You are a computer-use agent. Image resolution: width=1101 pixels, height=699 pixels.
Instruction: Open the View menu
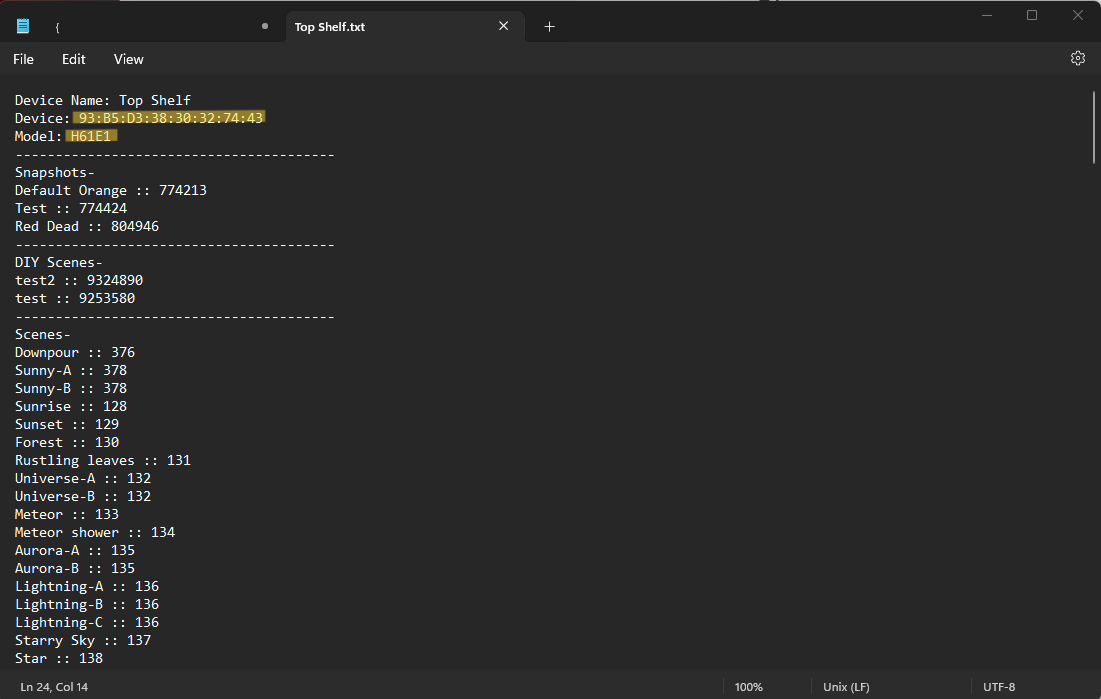coord(128,59)
